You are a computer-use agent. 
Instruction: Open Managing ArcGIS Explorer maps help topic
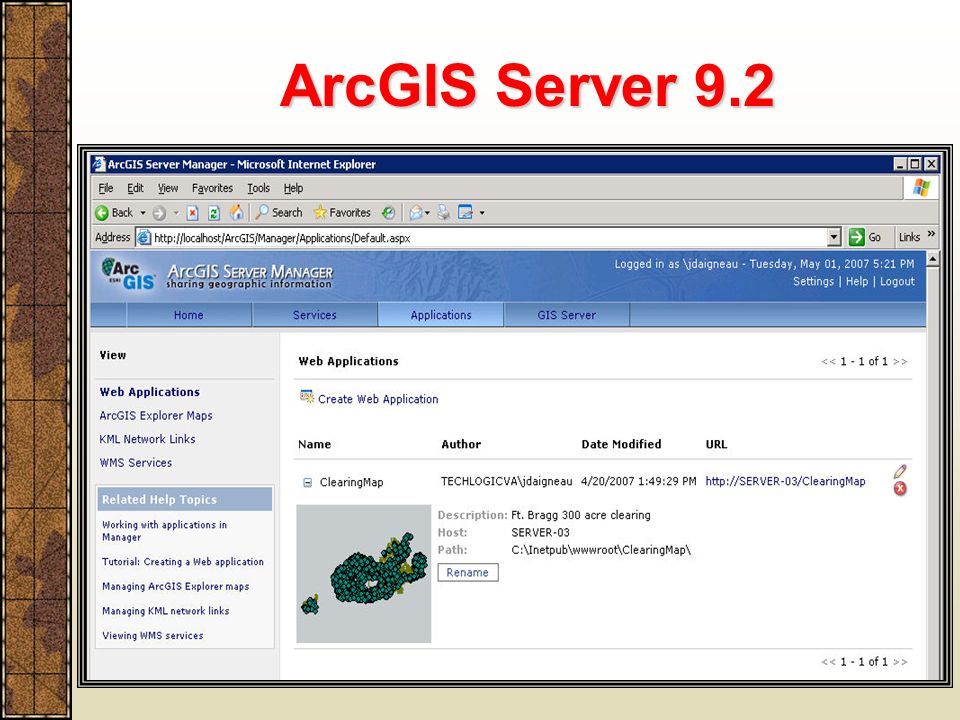click(175, 587)
